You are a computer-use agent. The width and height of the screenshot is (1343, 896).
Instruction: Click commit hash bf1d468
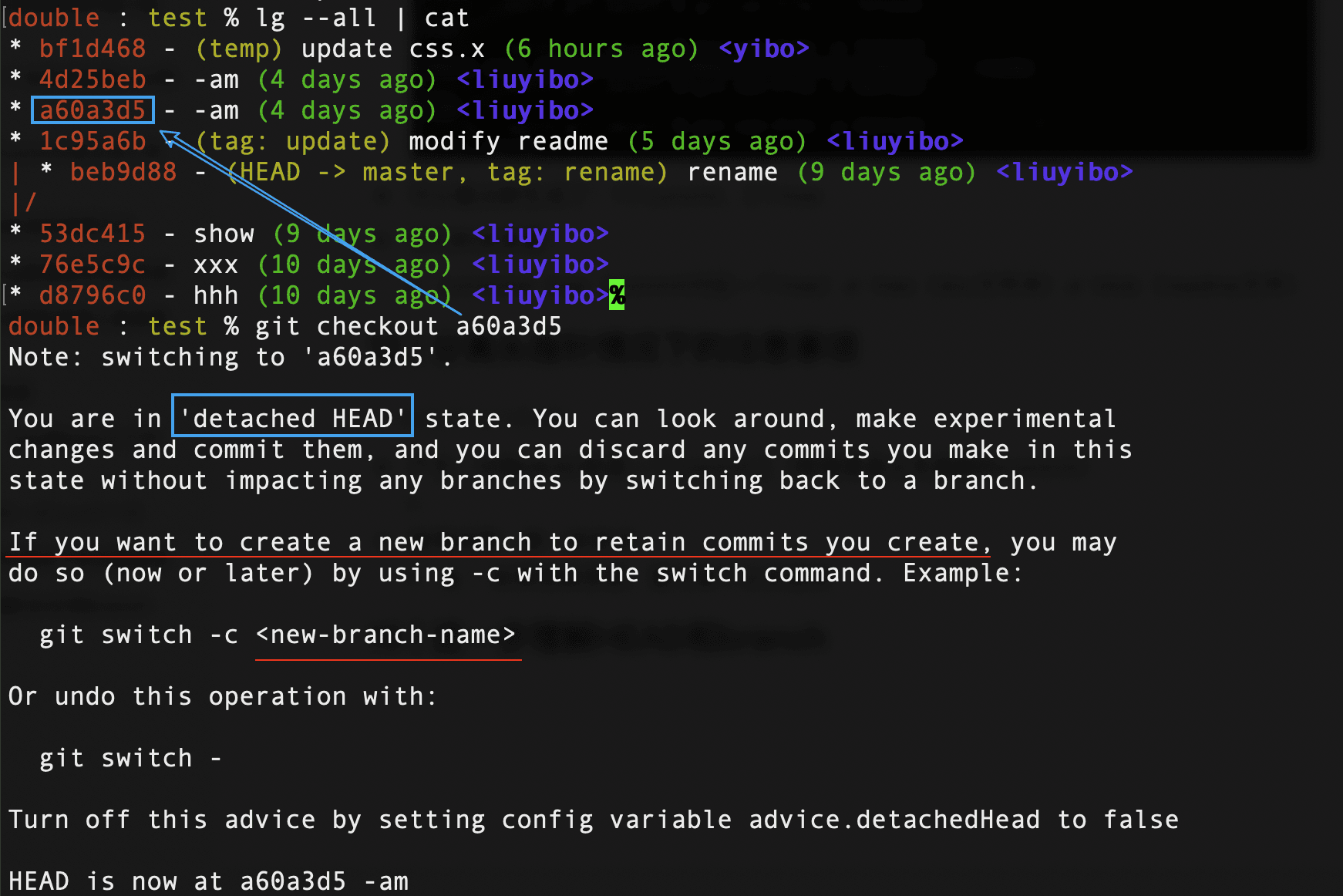click(93, 49)
